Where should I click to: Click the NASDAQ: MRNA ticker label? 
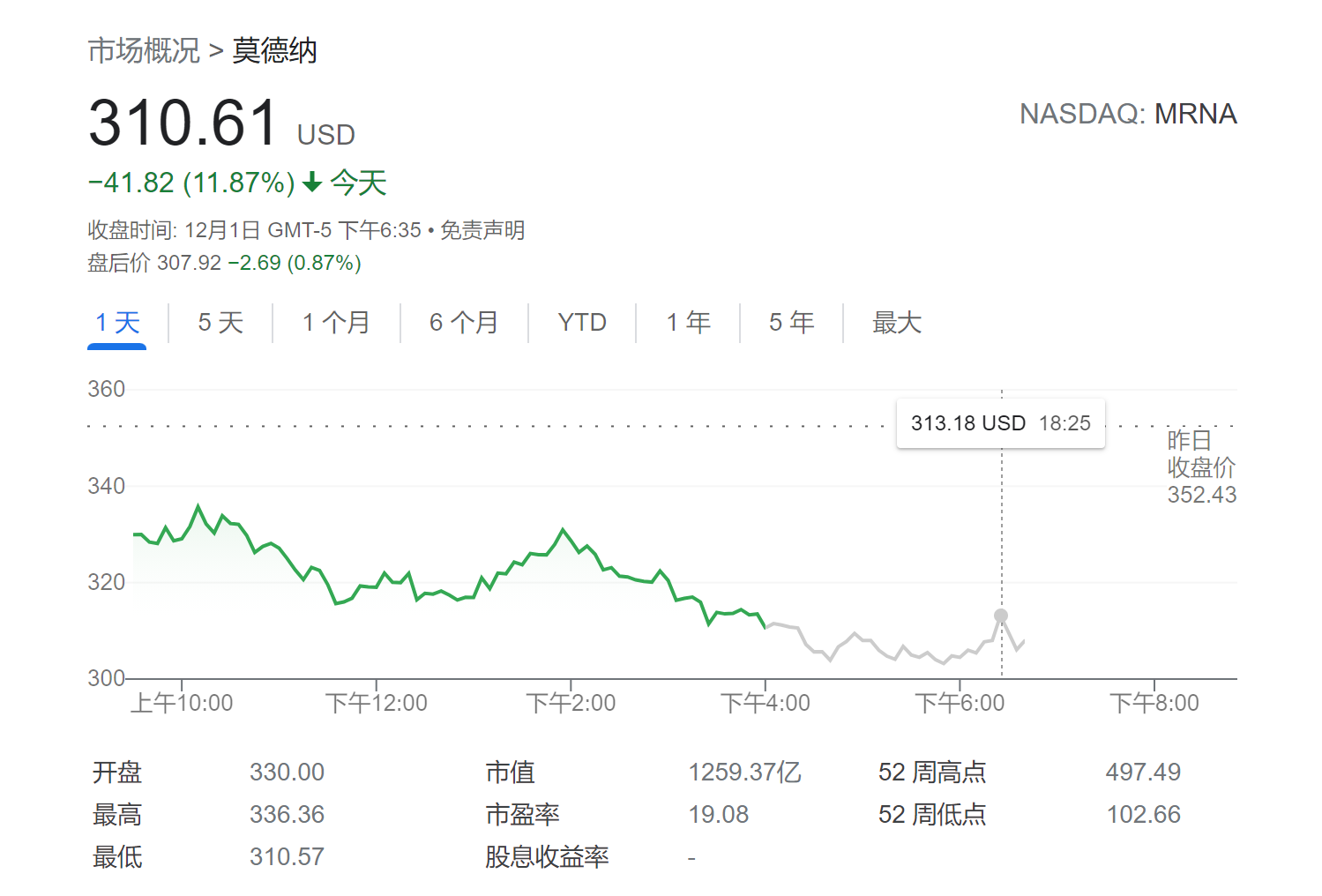[1128, 115]
